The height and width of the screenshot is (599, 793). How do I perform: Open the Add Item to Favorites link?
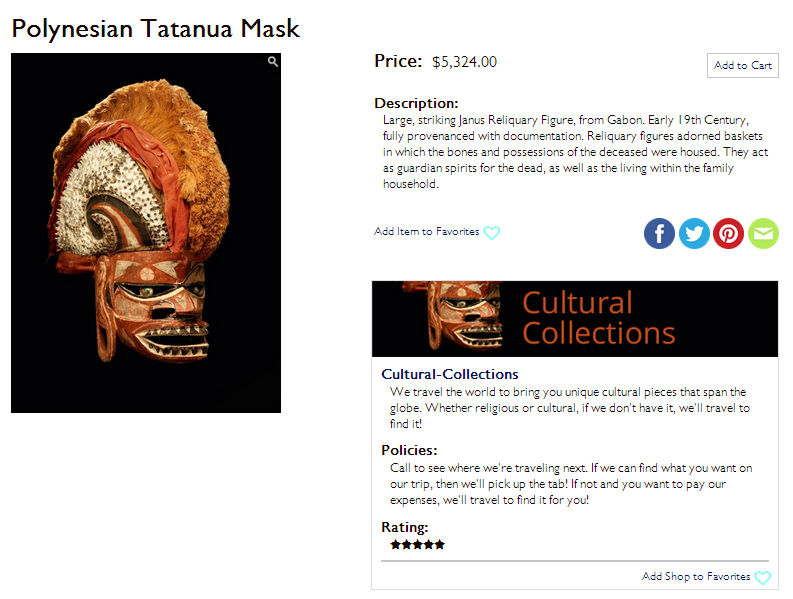point(426,232)
